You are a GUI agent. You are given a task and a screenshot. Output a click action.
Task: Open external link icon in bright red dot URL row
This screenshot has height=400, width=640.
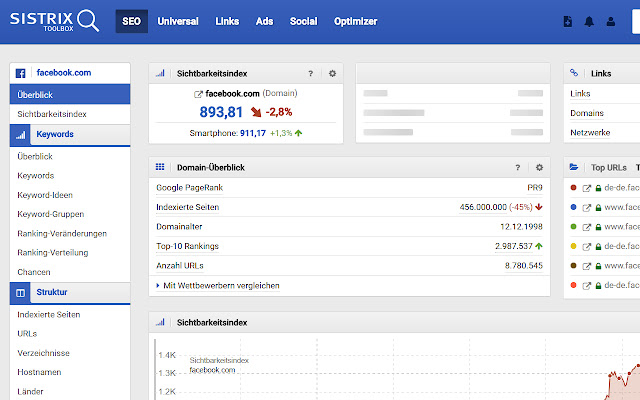pos(587,286)
